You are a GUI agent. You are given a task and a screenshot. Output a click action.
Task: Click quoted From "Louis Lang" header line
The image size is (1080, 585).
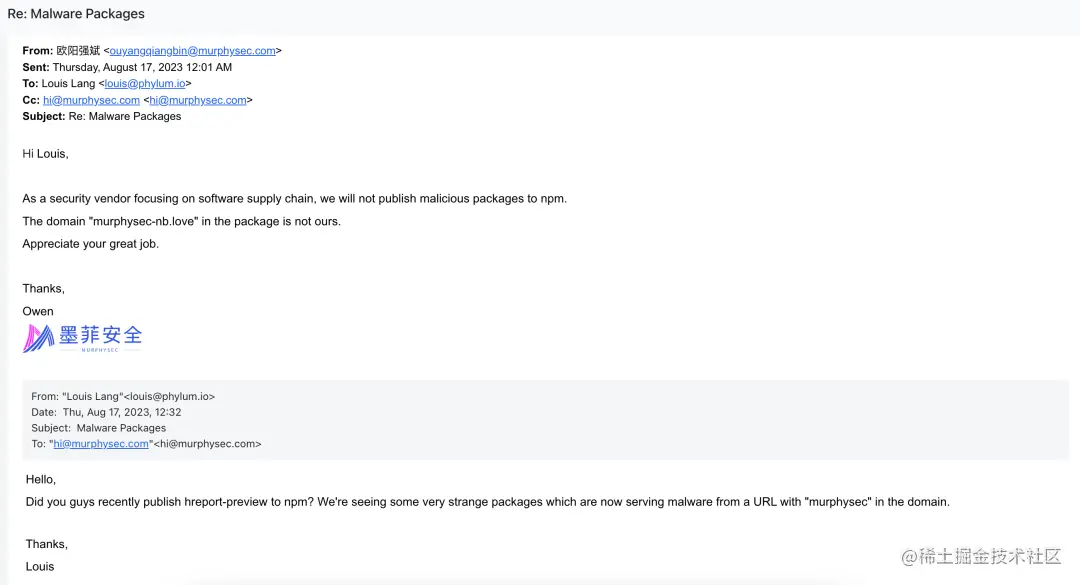(x=123, y=396)
